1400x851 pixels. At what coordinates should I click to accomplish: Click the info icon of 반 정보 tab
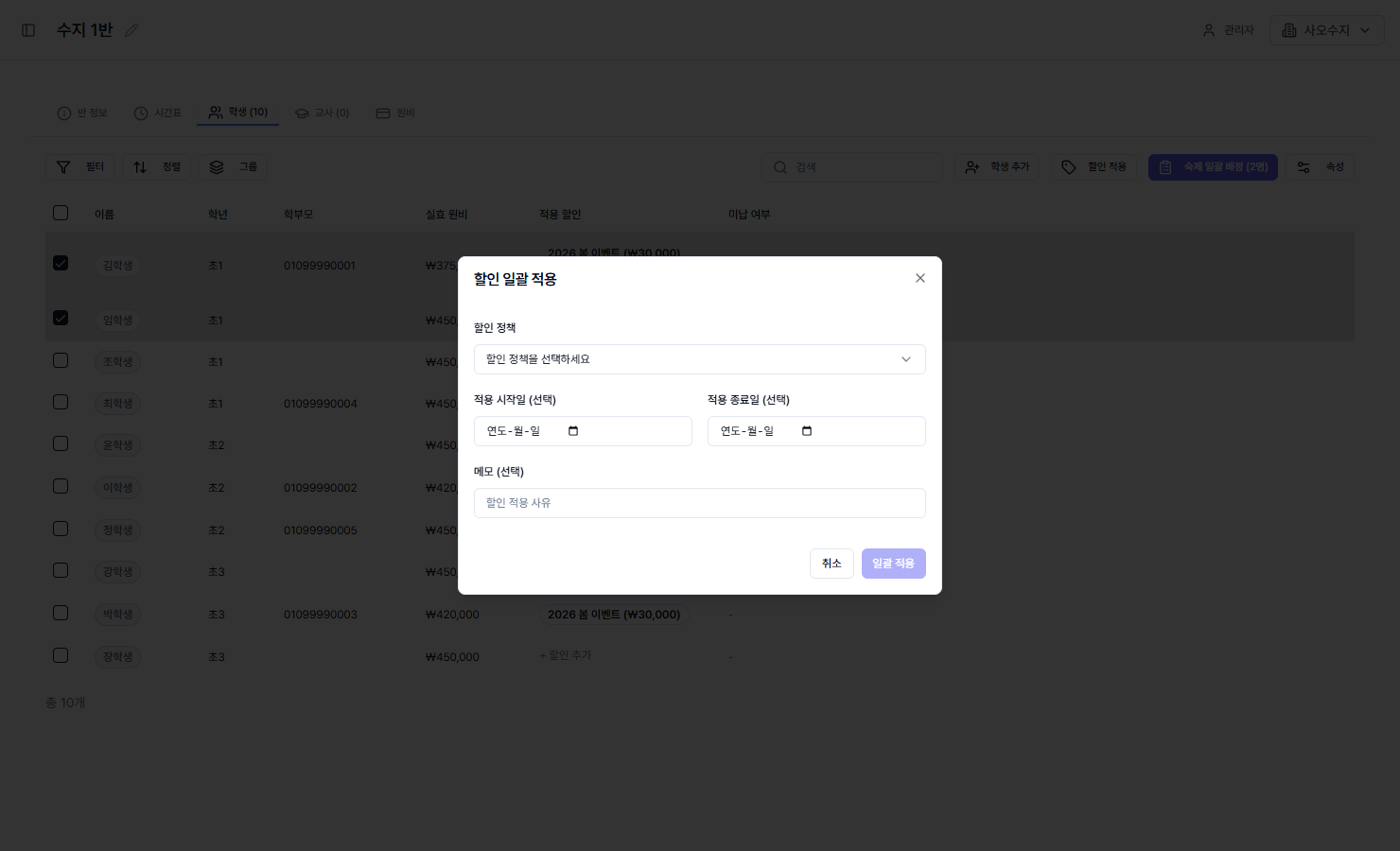(x=64, y=113)
